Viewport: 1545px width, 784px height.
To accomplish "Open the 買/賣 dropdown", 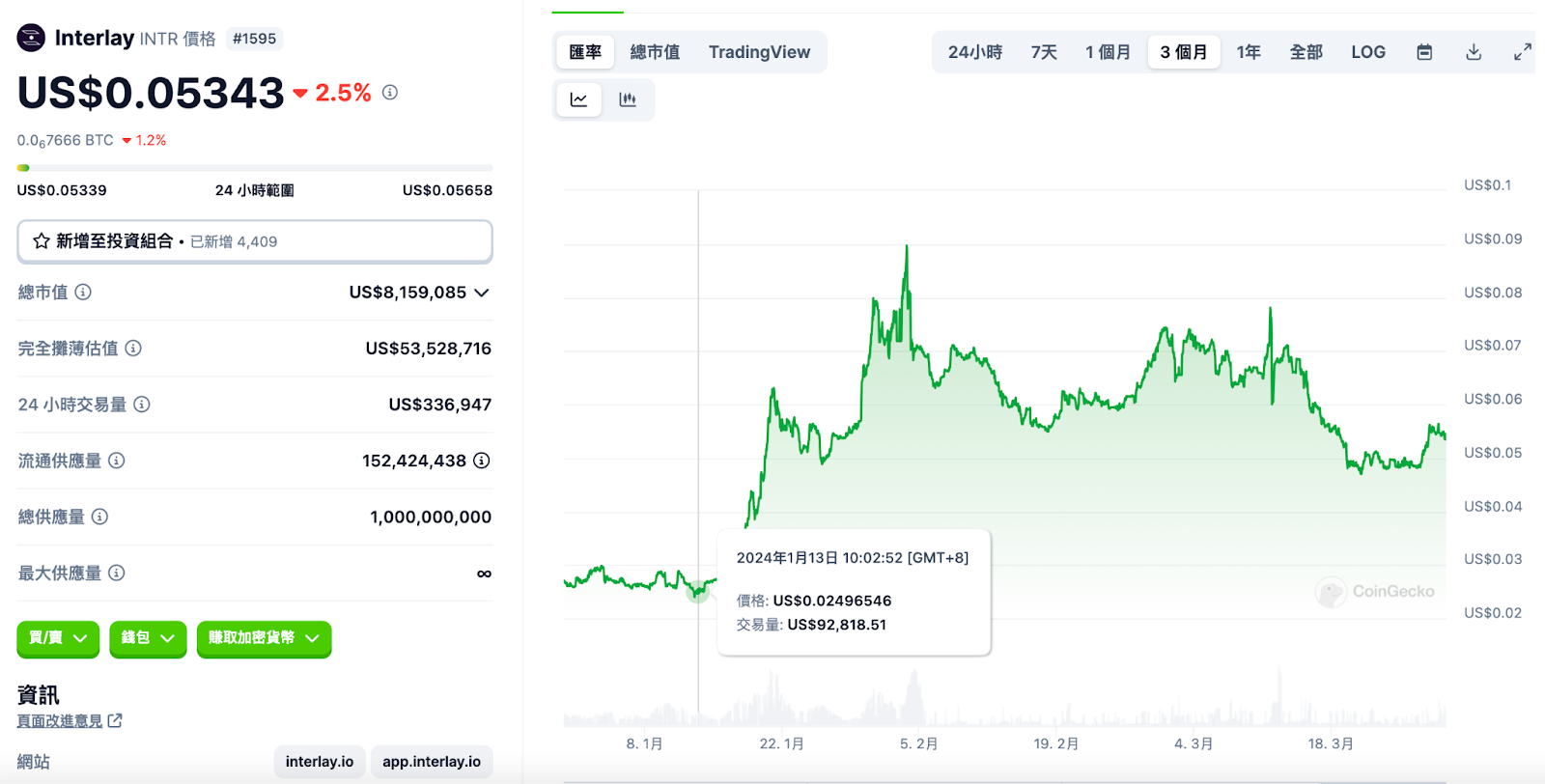I will tap(58, 638).
